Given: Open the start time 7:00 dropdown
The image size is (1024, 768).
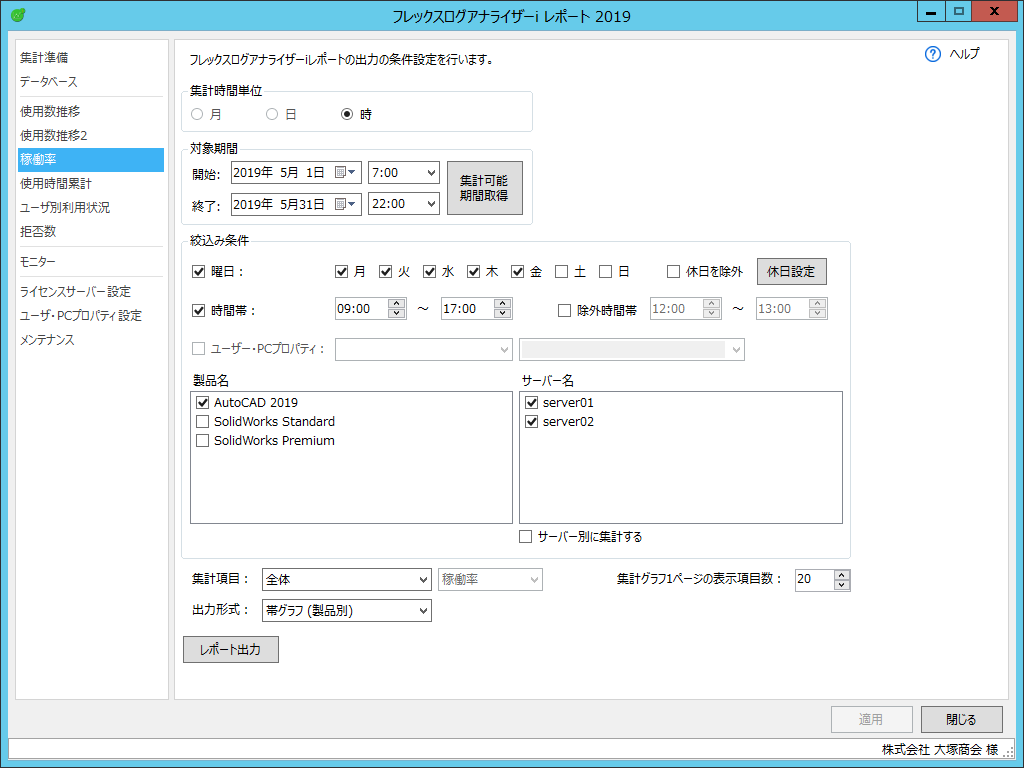Looking at the screenshot, I should click(x=431, y=173).
